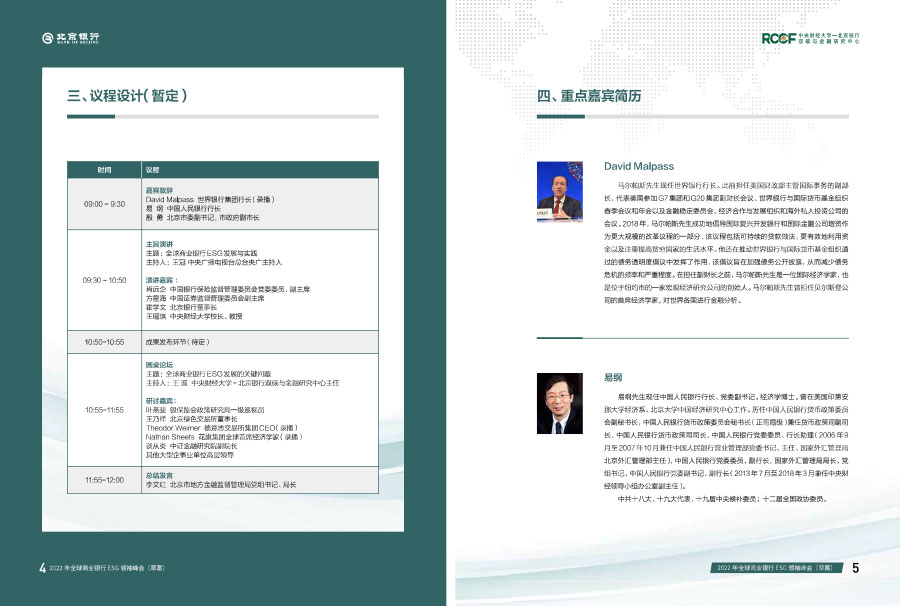Select the 09:30 – 10:50 time cell

(x=104, y=280)
